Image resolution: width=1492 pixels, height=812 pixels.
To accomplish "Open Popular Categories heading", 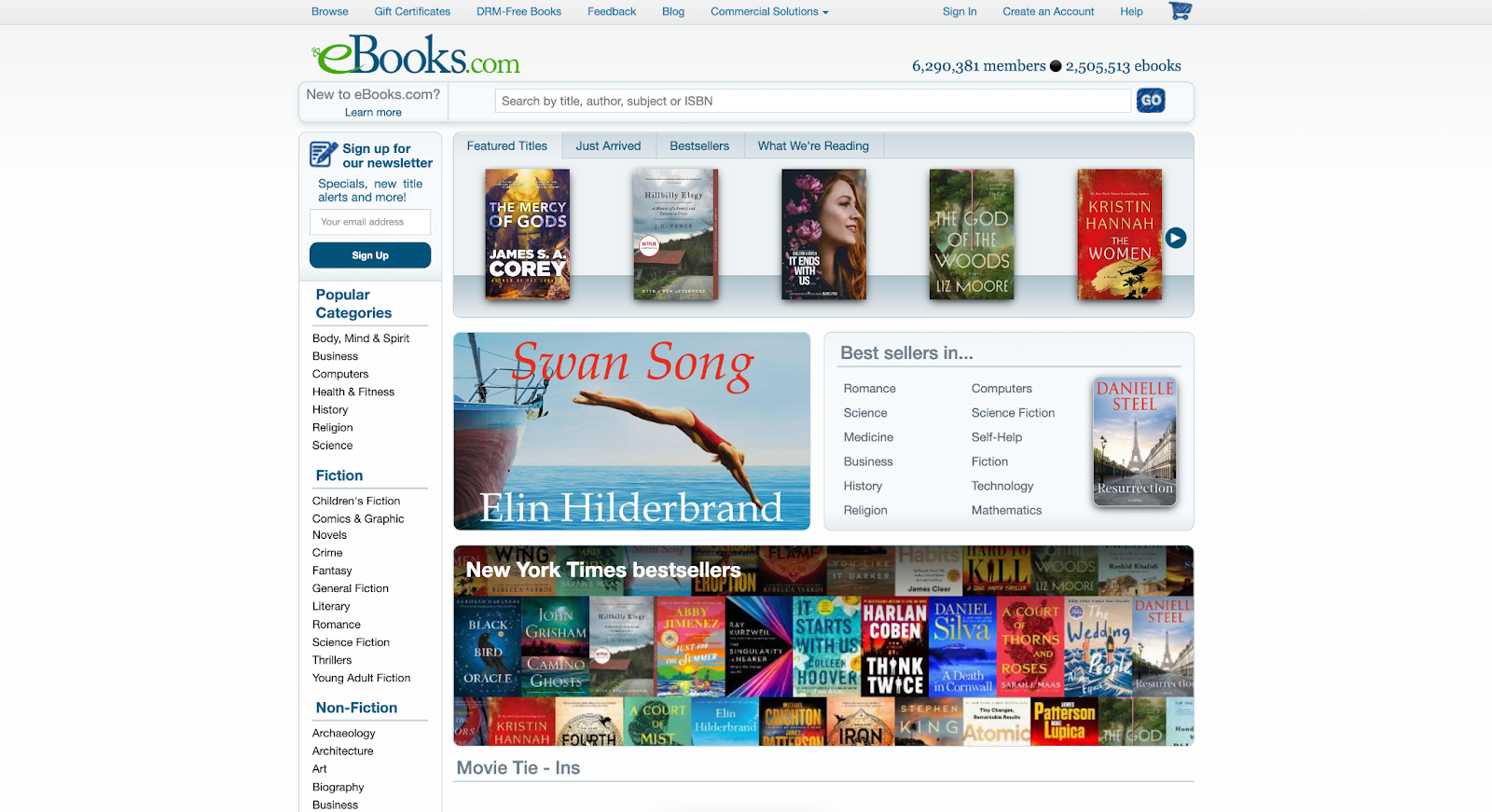I will tap(353, 304).
